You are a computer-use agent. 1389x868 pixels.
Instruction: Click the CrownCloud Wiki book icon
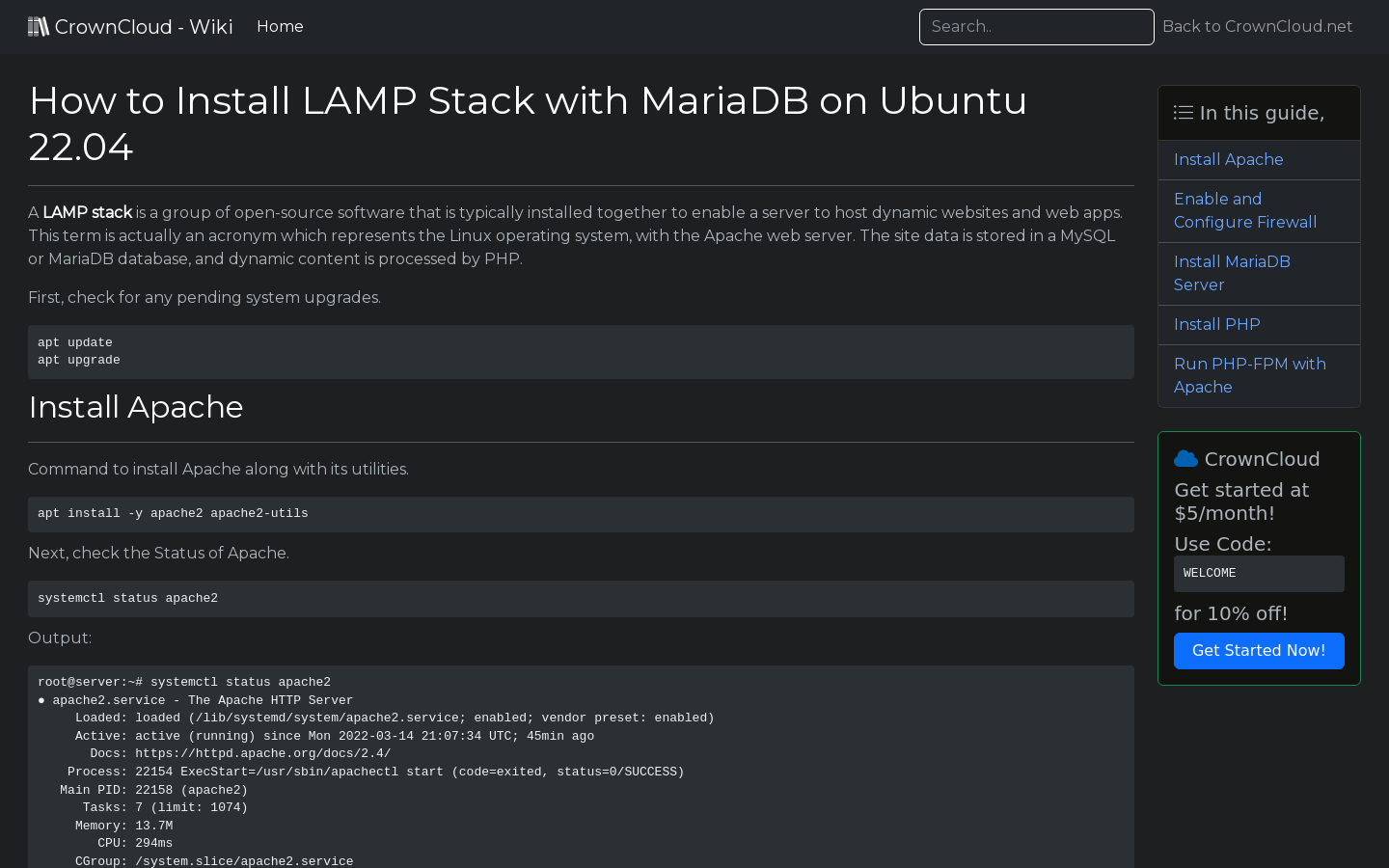39,26
